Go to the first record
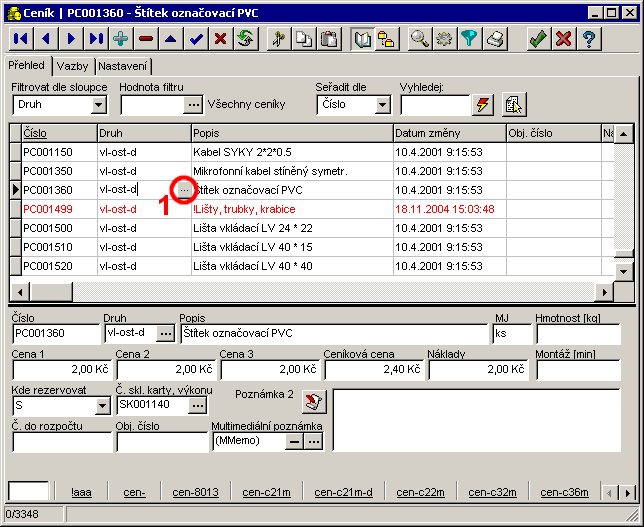The width and height of the screenshot is (644, 527). point(20,39)
